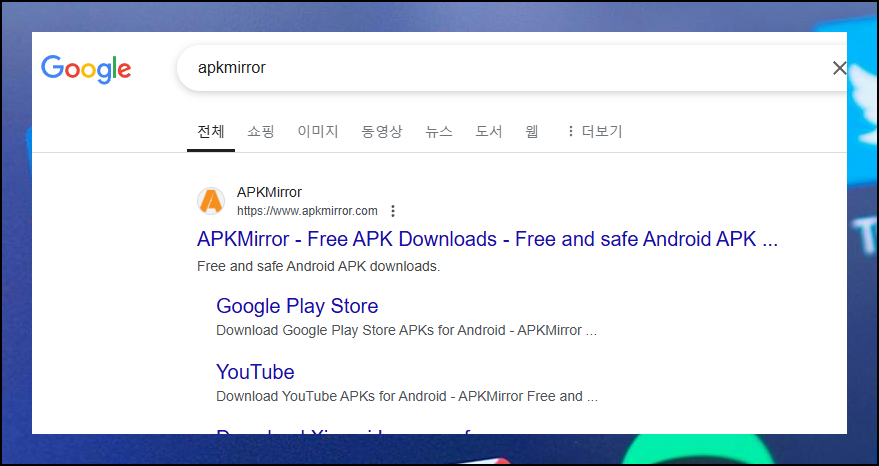Expand the 더보기 menu
The width and height of the screenshot is (879, 466).
595,132
